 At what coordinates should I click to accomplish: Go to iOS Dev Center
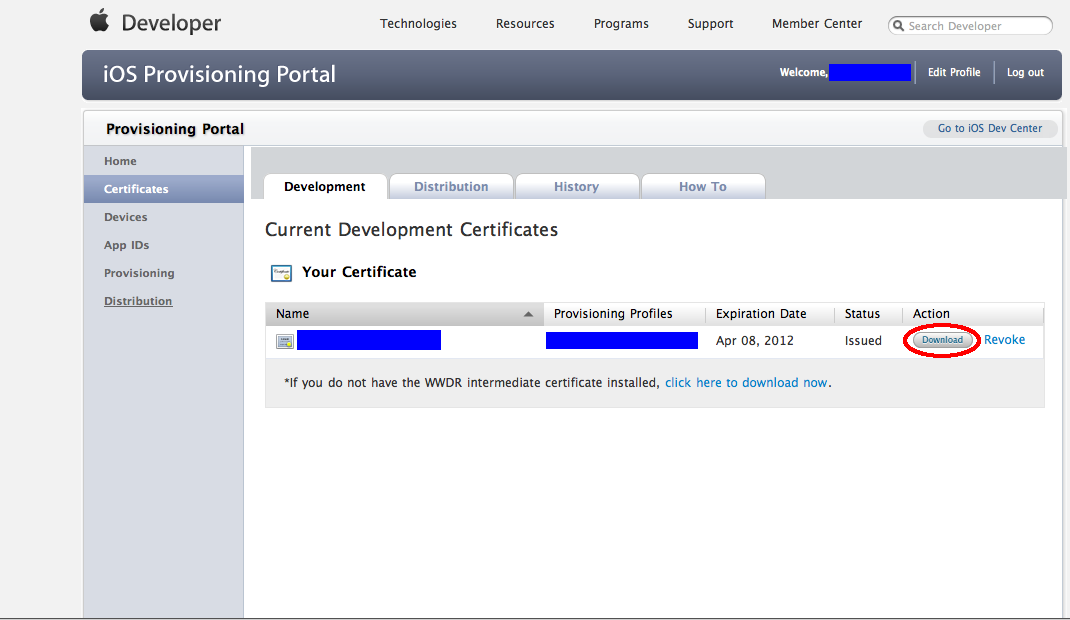pyautogui.click(x=989, y=129)
